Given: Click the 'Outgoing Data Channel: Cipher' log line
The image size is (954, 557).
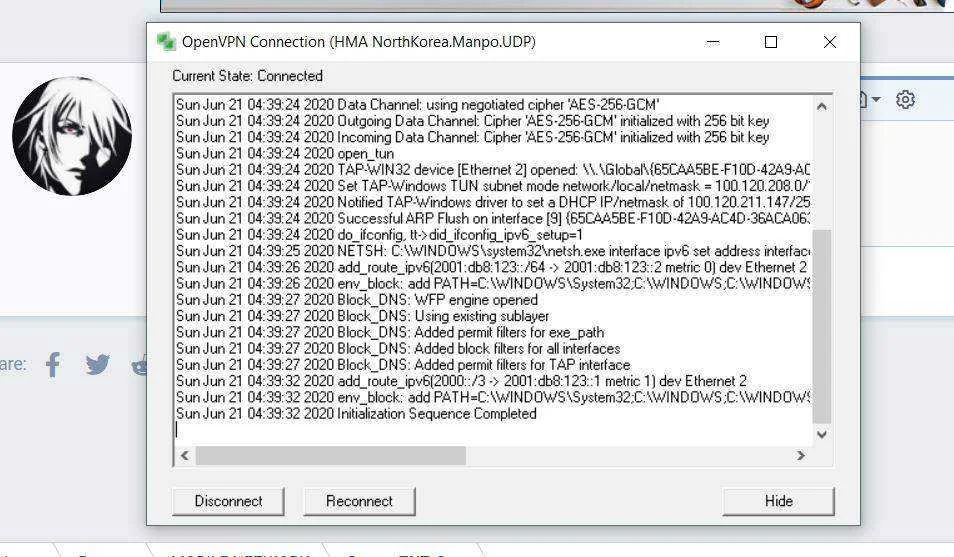Looking at the screenshot, I should pyautogui.click(x=473, y=121).
